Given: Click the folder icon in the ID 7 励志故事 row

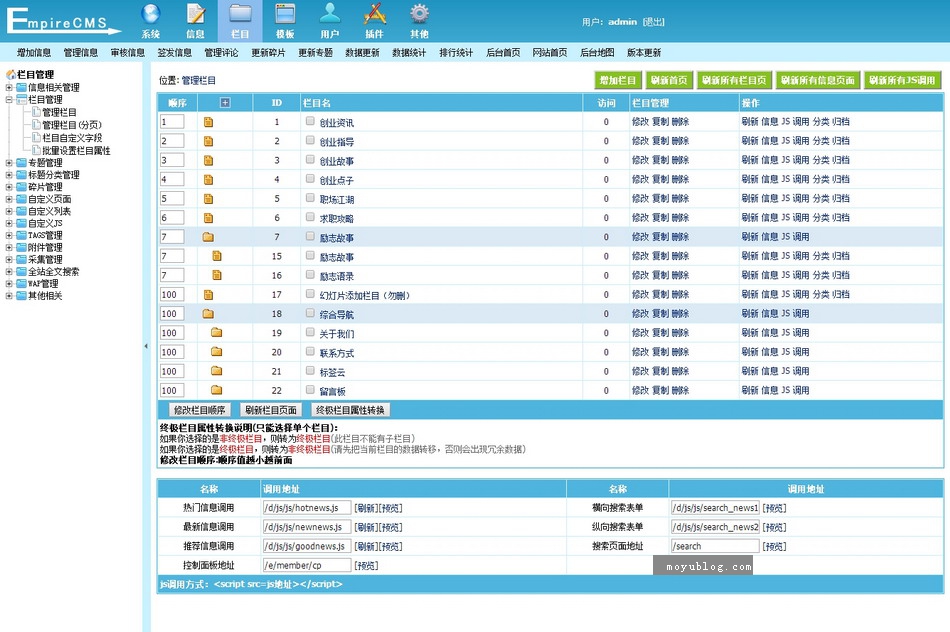Looking at the screenshot, I should coord(208,237).
